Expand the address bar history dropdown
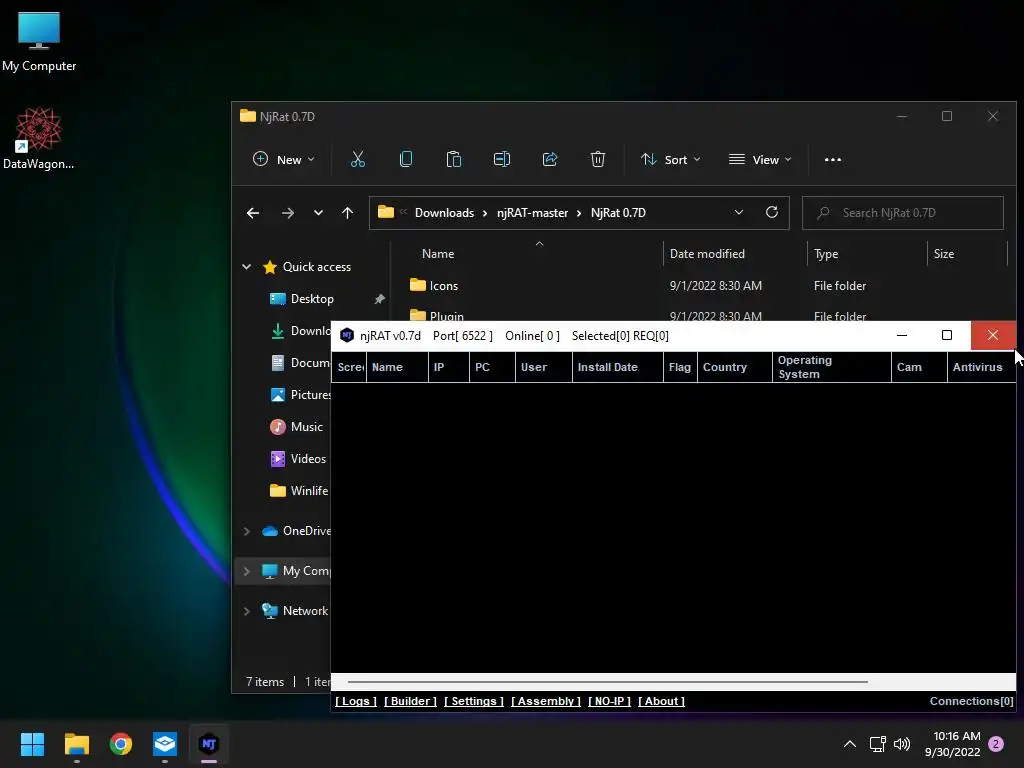The height and width of the screenshot is (768, 1024). [739, 212]
